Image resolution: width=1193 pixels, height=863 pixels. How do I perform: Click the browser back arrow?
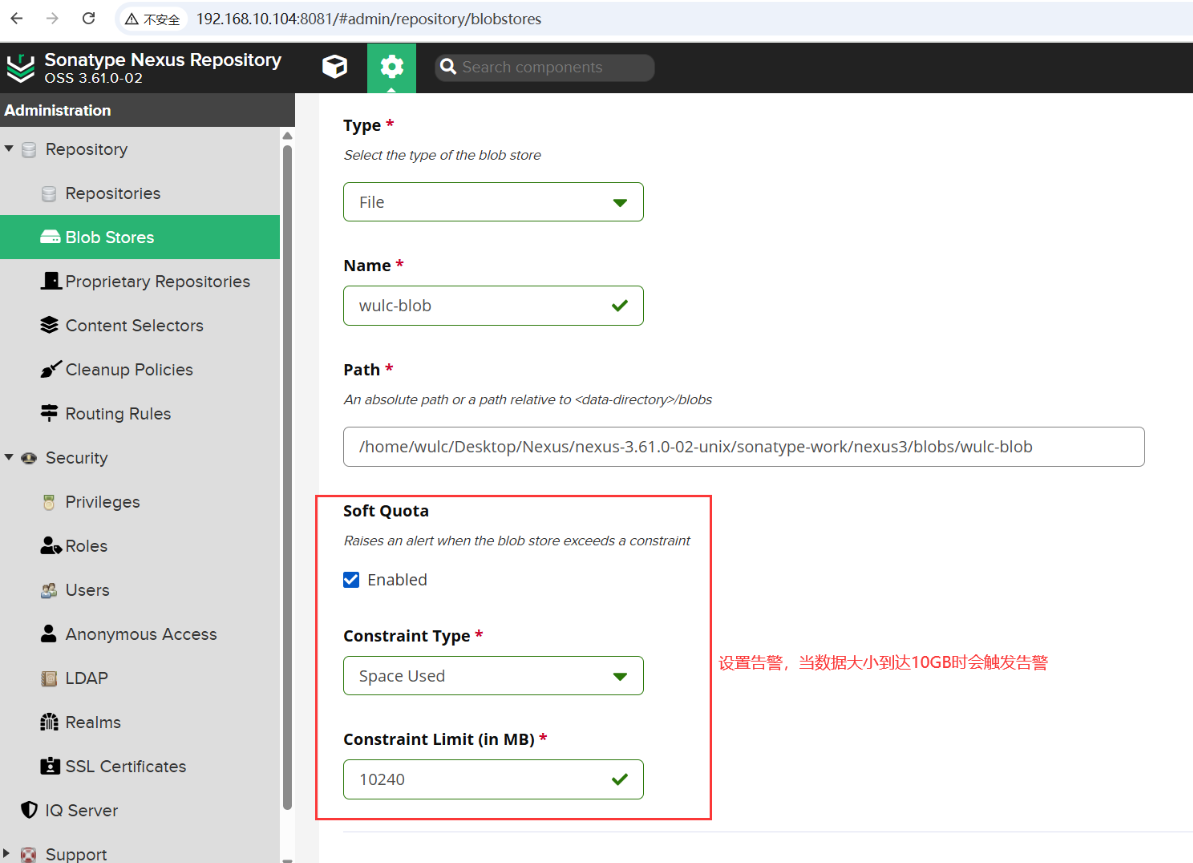point(17,18)
